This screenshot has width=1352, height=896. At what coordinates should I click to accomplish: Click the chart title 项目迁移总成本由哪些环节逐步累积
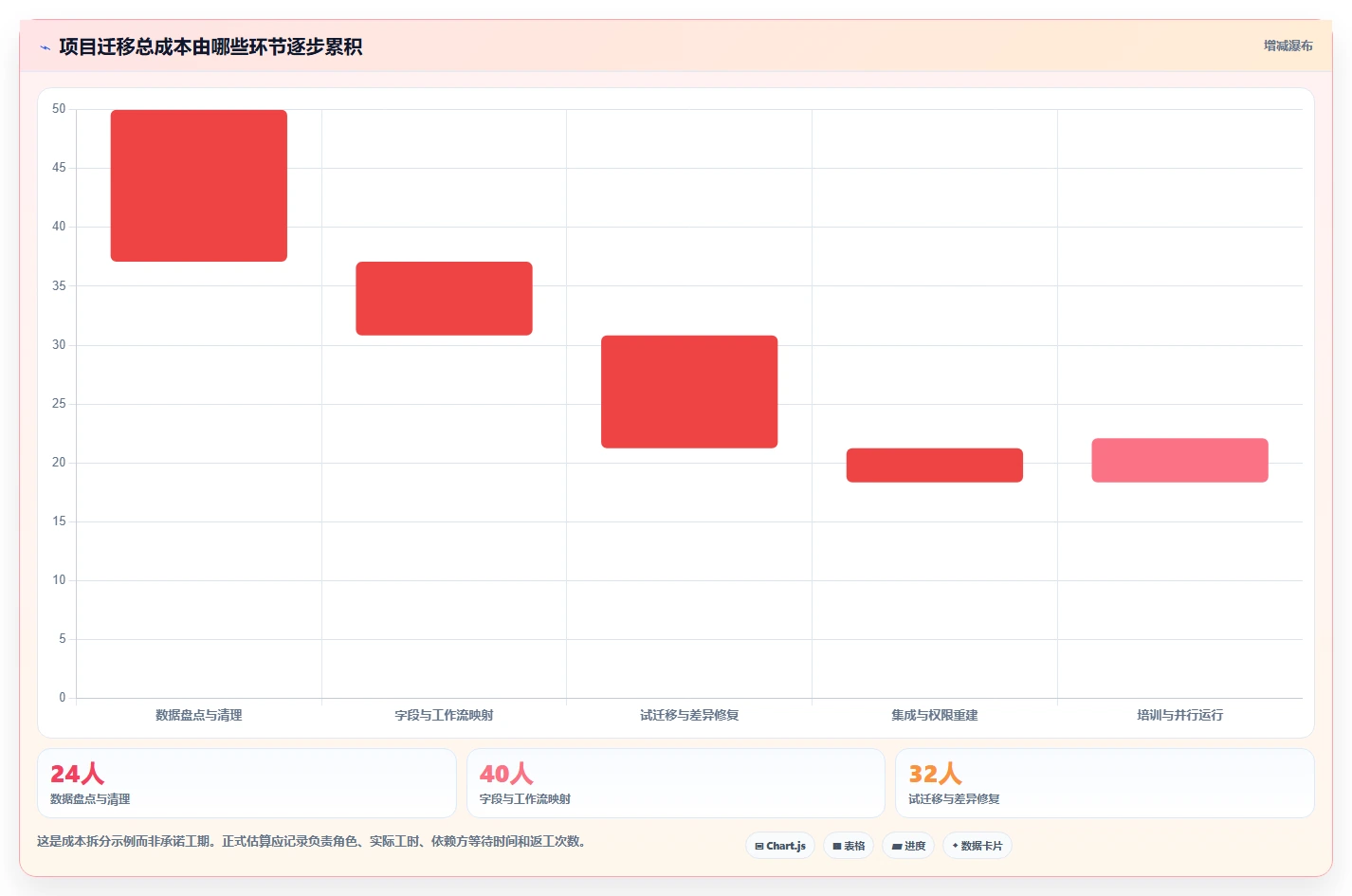click(210, 47)
